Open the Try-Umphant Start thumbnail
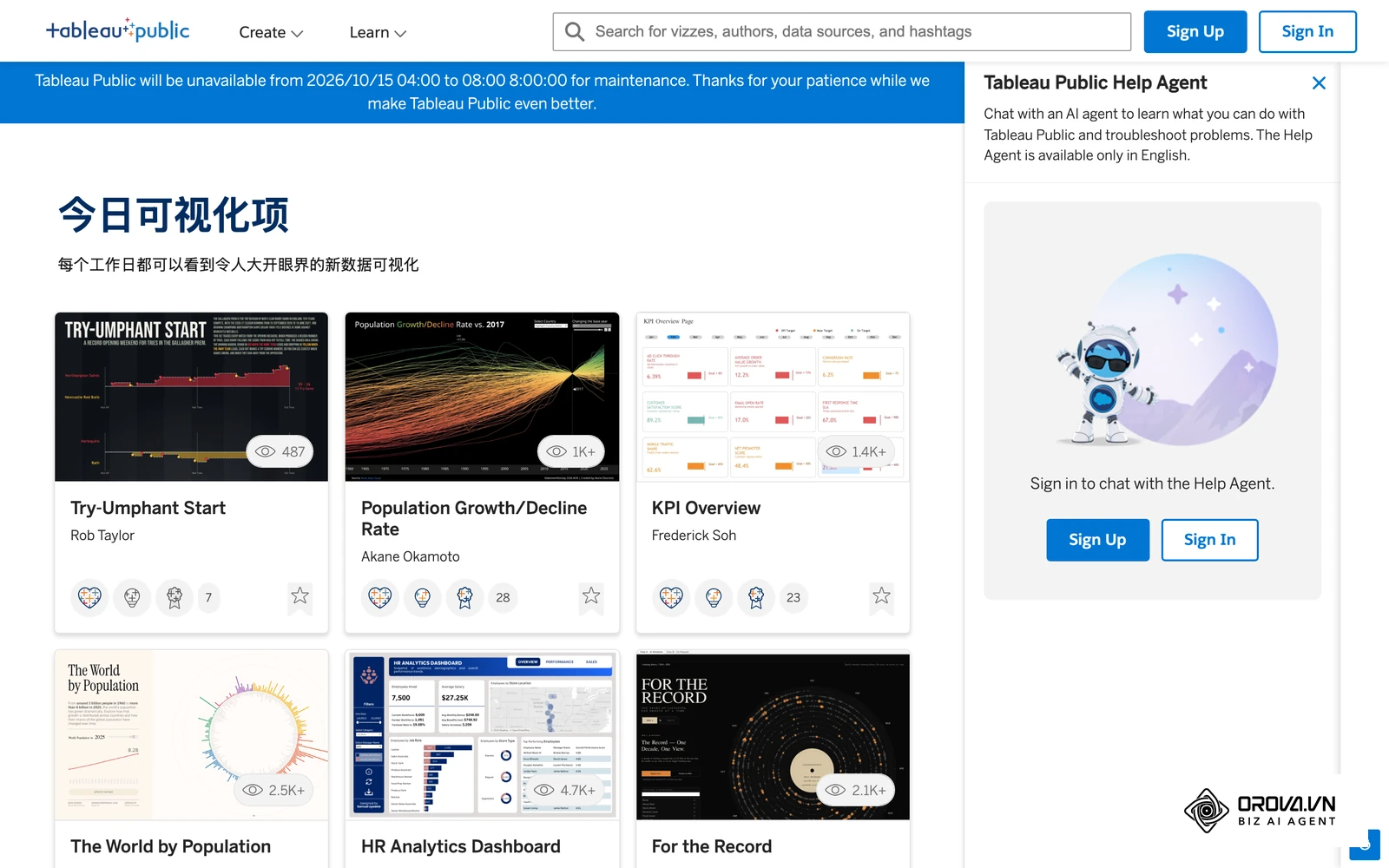 pyautogui.click(x=191, y=397)
